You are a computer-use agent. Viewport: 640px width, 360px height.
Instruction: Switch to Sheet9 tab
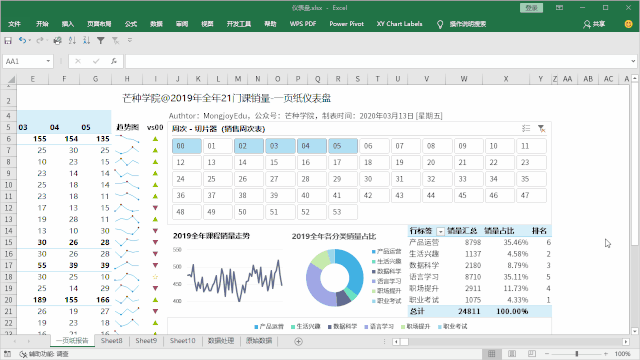tap(146, 341)
